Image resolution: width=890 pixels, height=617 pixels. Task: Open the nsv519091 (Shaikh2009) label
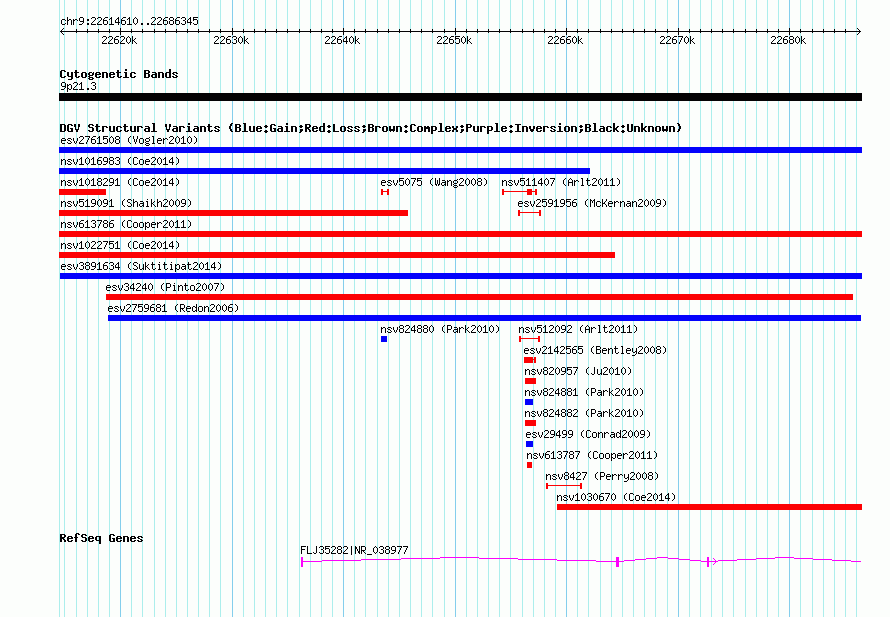126,203
